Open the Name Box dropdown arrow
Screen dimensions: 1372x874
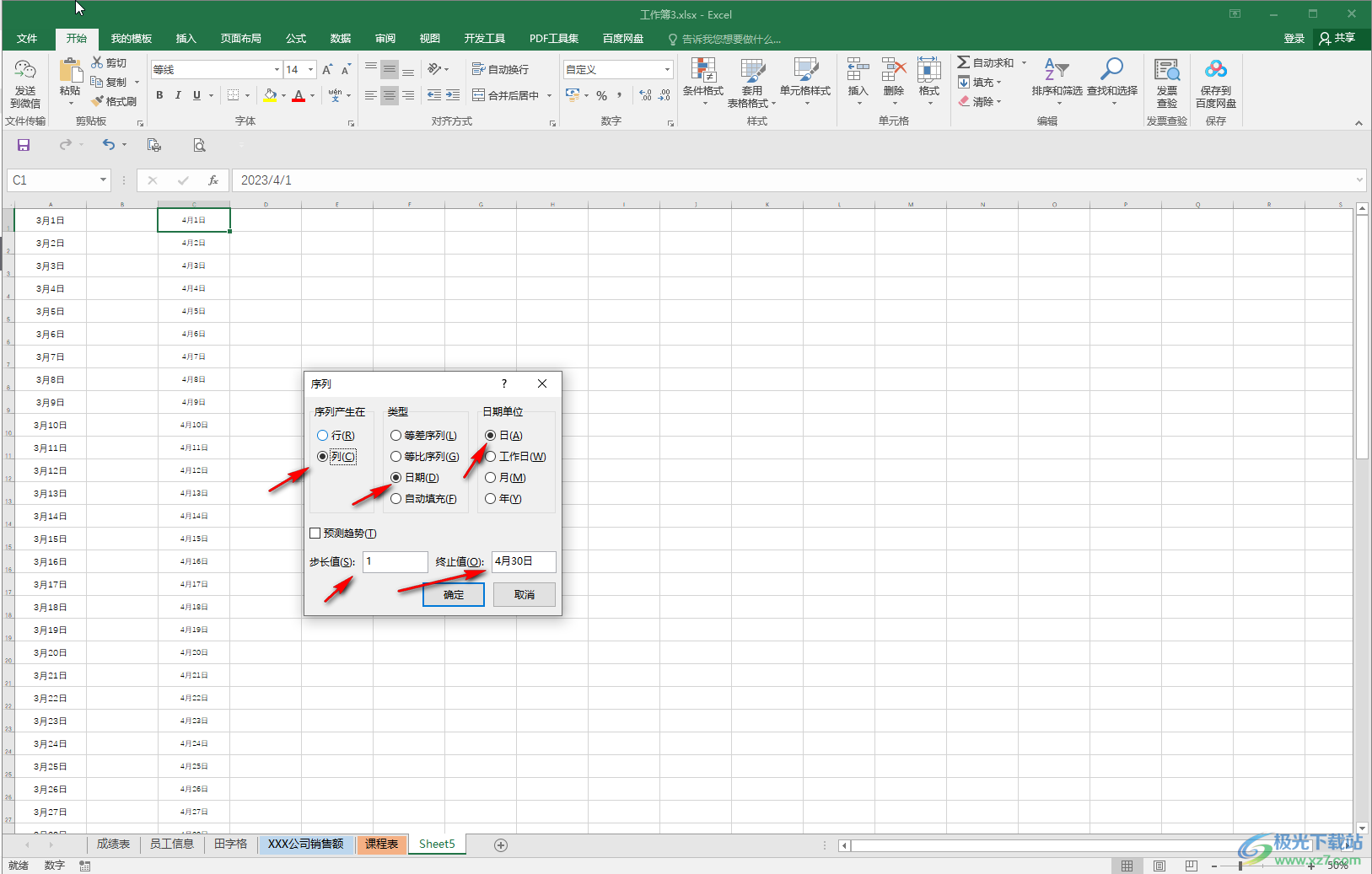(x=103, y=180)
